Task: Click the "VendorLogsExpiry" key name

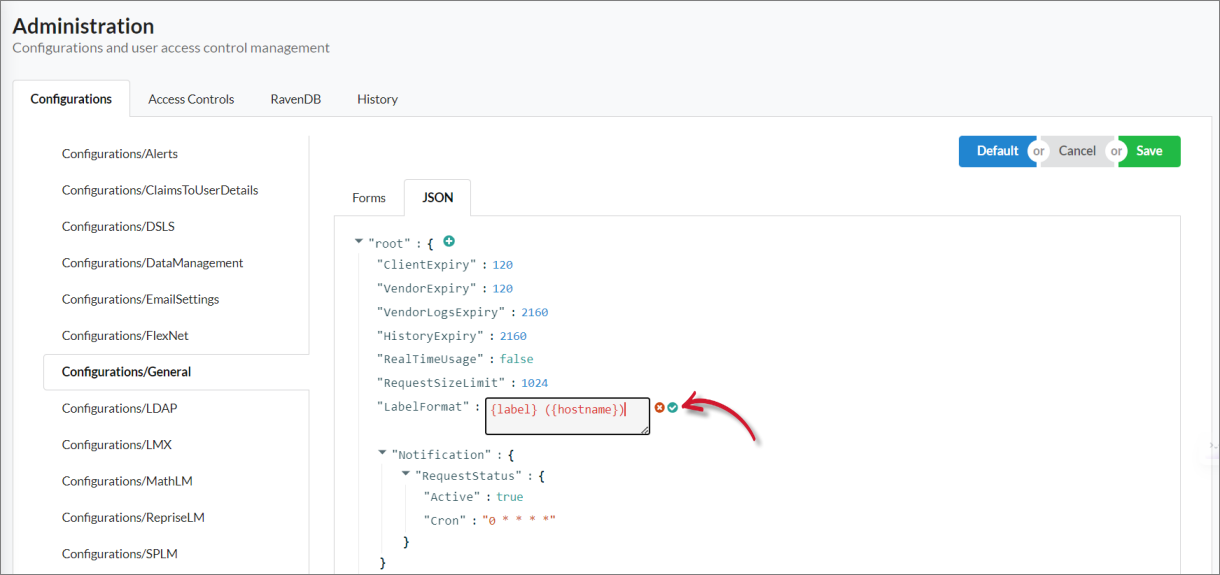Action: [x=441, y=312]
